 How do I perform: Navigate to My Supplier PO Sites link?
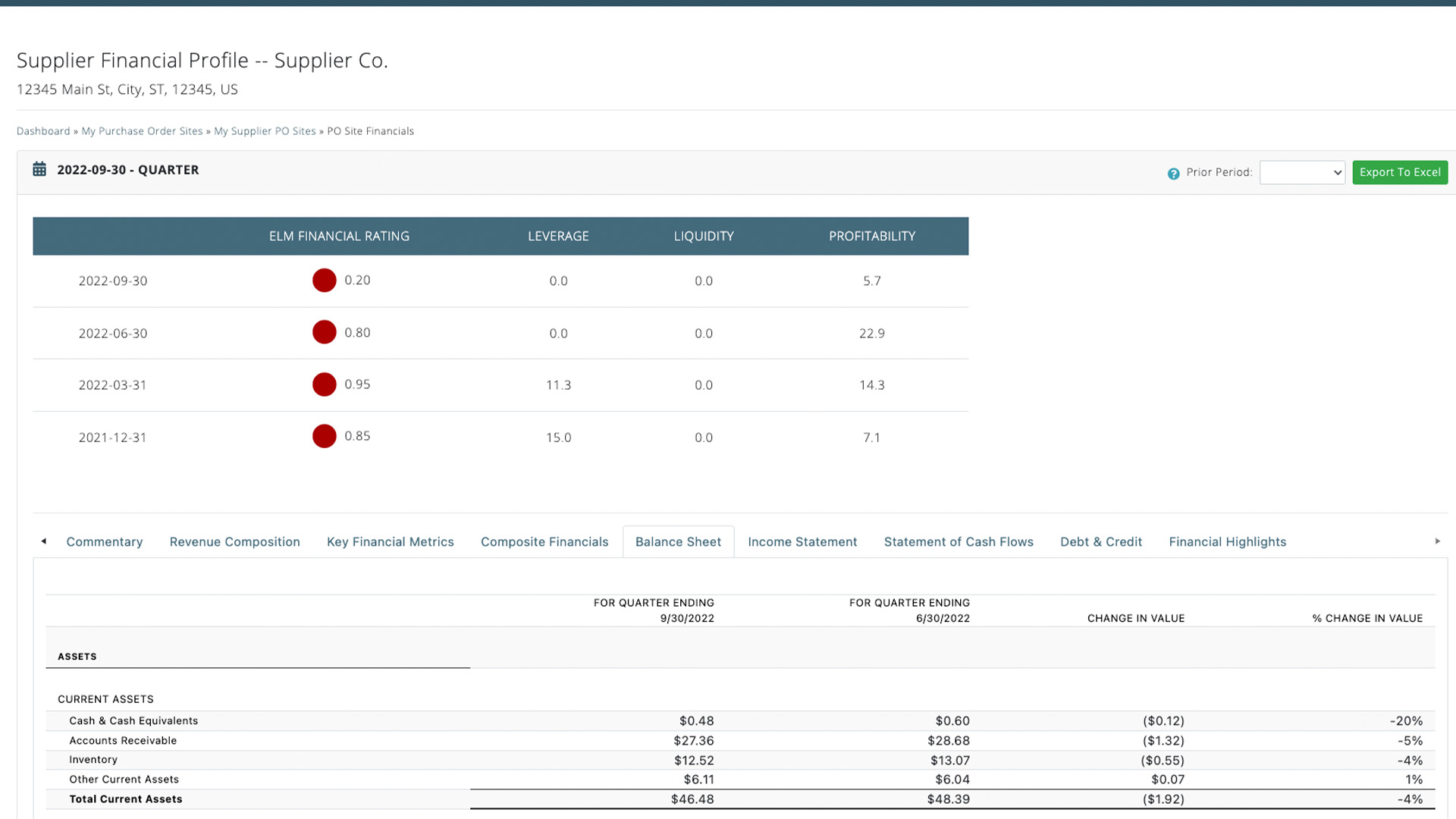(265, 131)
